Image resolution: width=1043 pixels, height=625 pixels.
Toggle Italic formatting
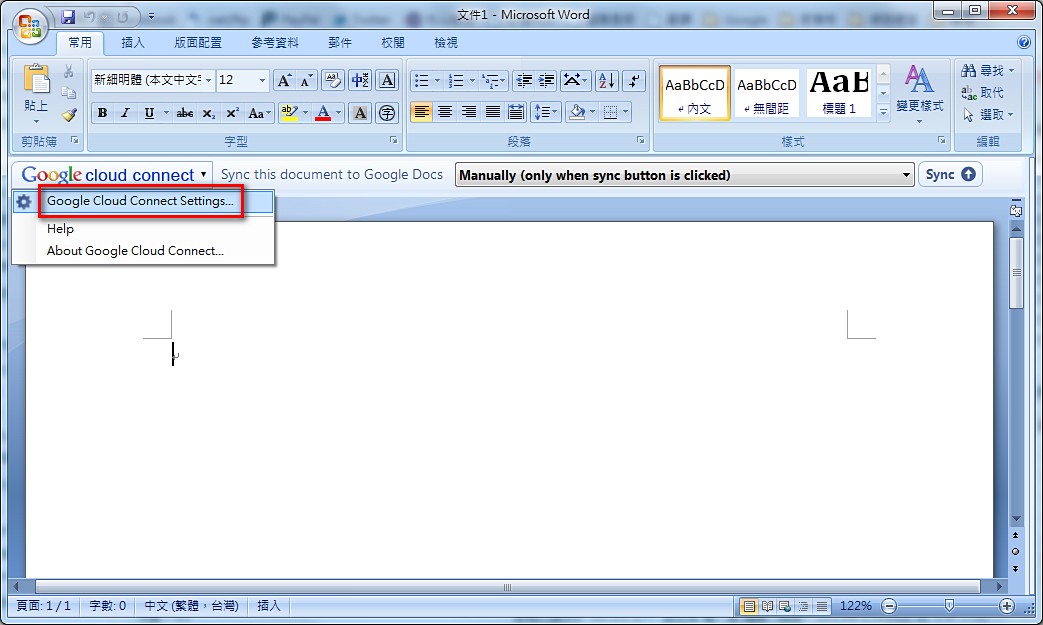coord(125,113)
